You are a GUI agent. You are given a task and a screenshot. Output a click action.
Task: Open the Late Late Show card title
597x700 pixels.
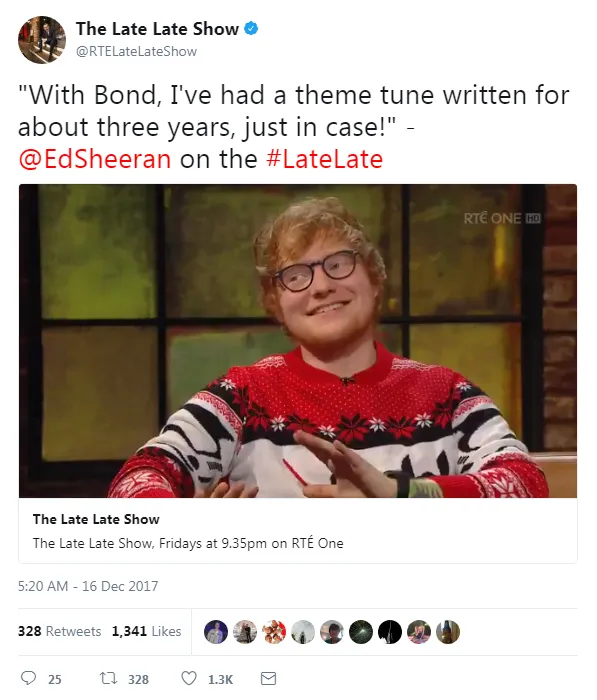click(x=96, y=519)
